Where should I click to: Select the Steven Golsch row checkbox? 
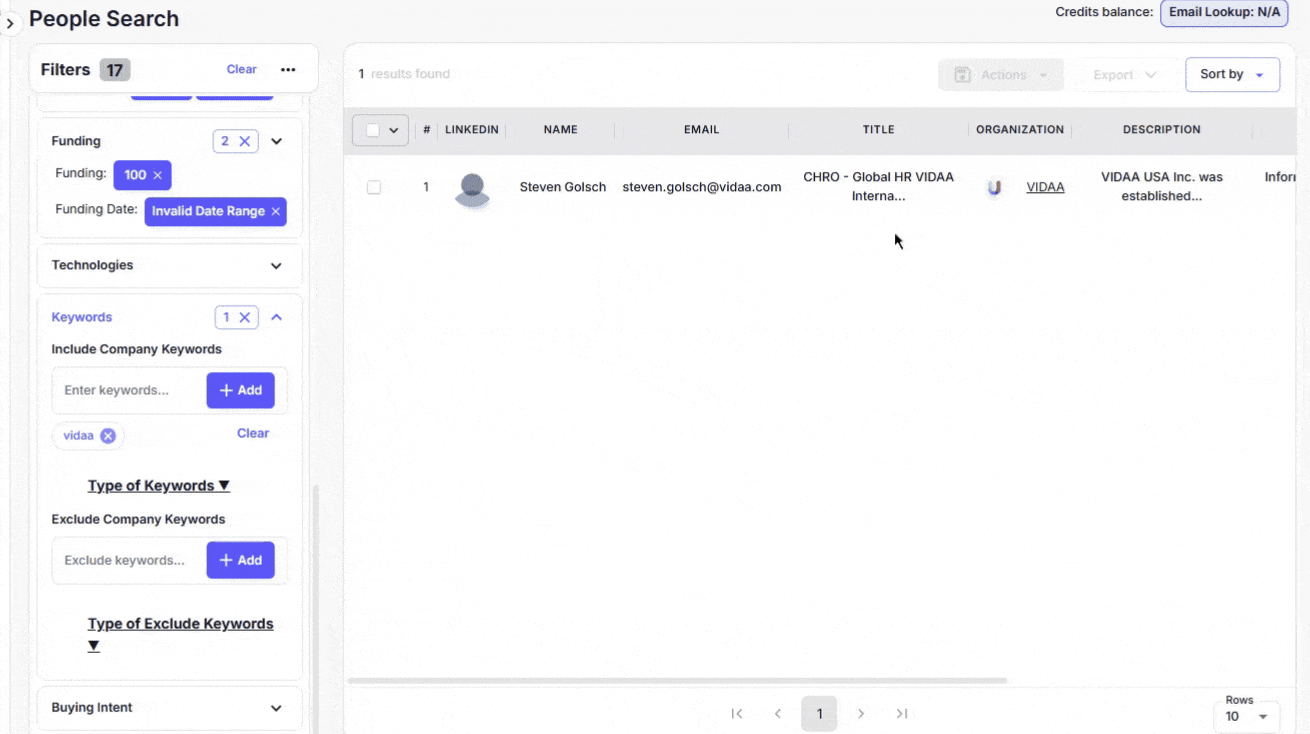pyautogui.click(x=374, y=188)
